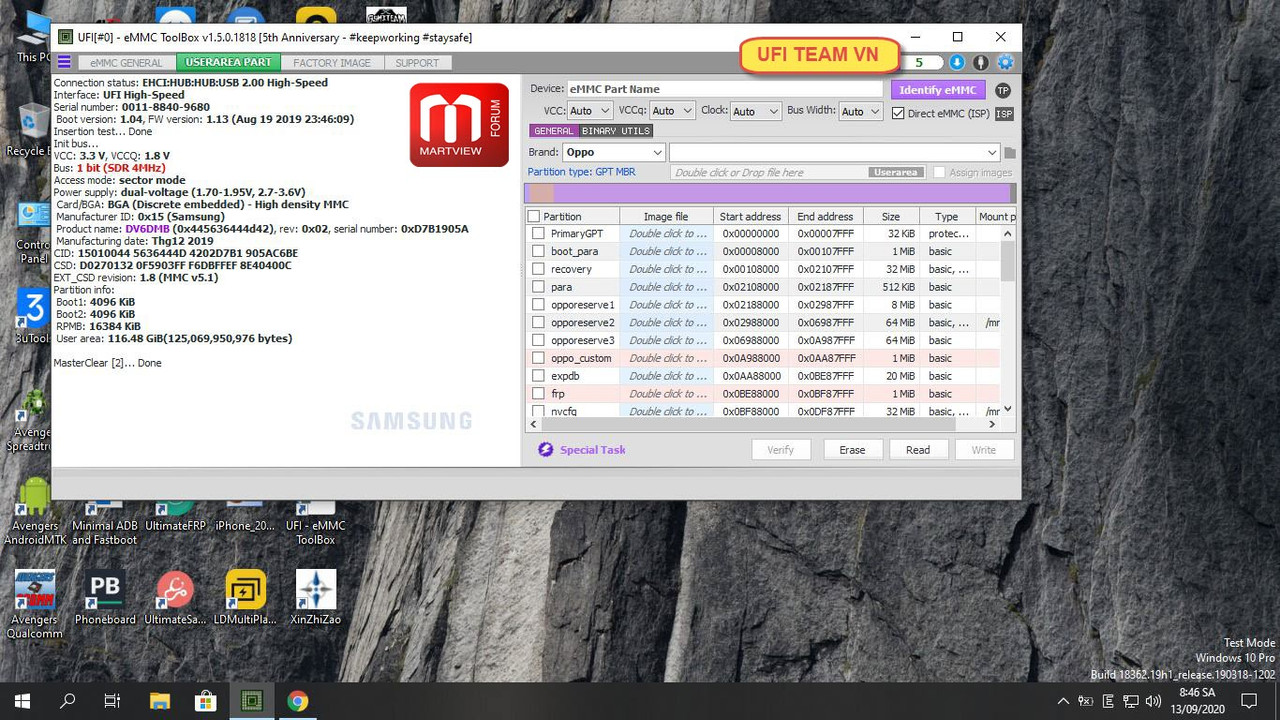Open the Martview Forum logo
This screenshot has height=720, width=1280.
tap(459, 124)
